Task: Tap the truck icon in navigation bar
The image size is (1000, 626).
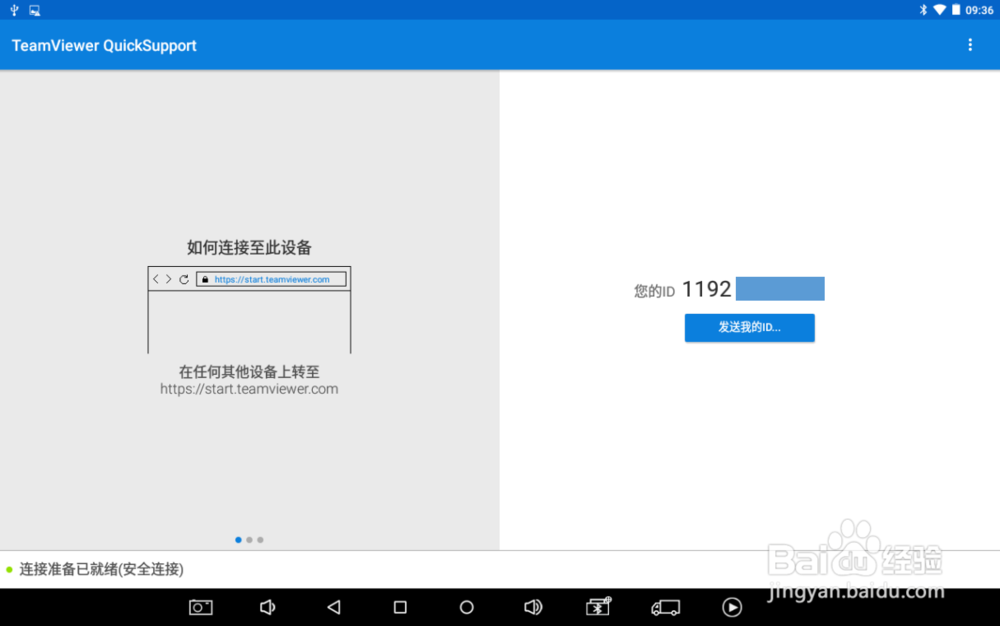Action: click(665, 608)
